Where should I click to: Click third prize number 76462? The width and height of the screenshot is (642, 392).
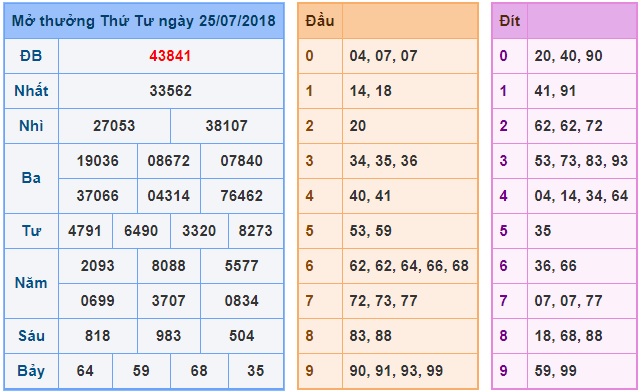(x=241, y=196)
